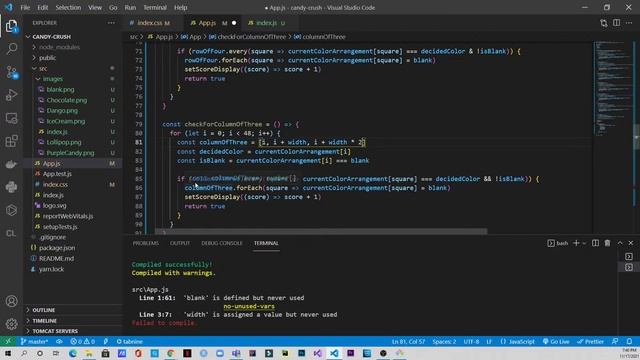Click Ln 81, Col 57 cursor position

(408, 342)
